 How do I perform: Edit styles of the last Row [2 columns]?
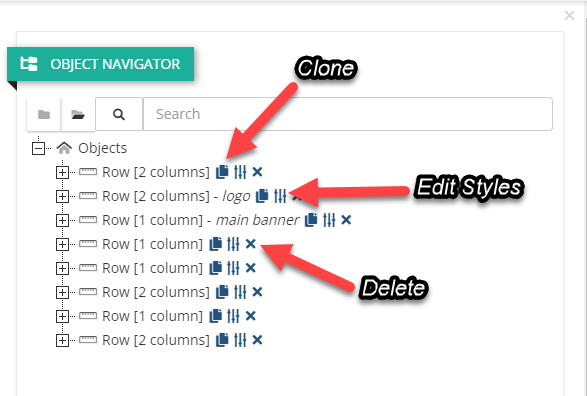(x=240, y=340)
